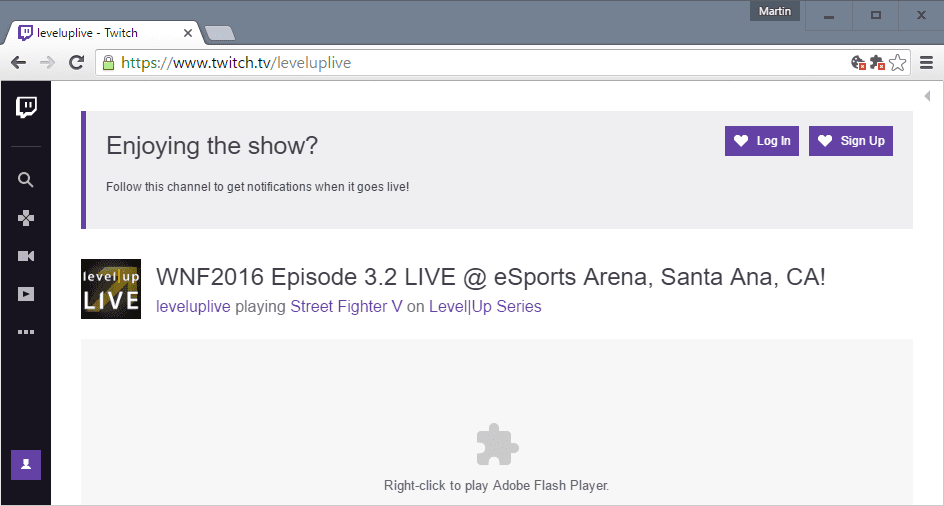The width and height of the screenshot is (944, 506).
Task: Close the leveluplive - Twitch tab
Action: pyautogui.click(x=188, y=33)
